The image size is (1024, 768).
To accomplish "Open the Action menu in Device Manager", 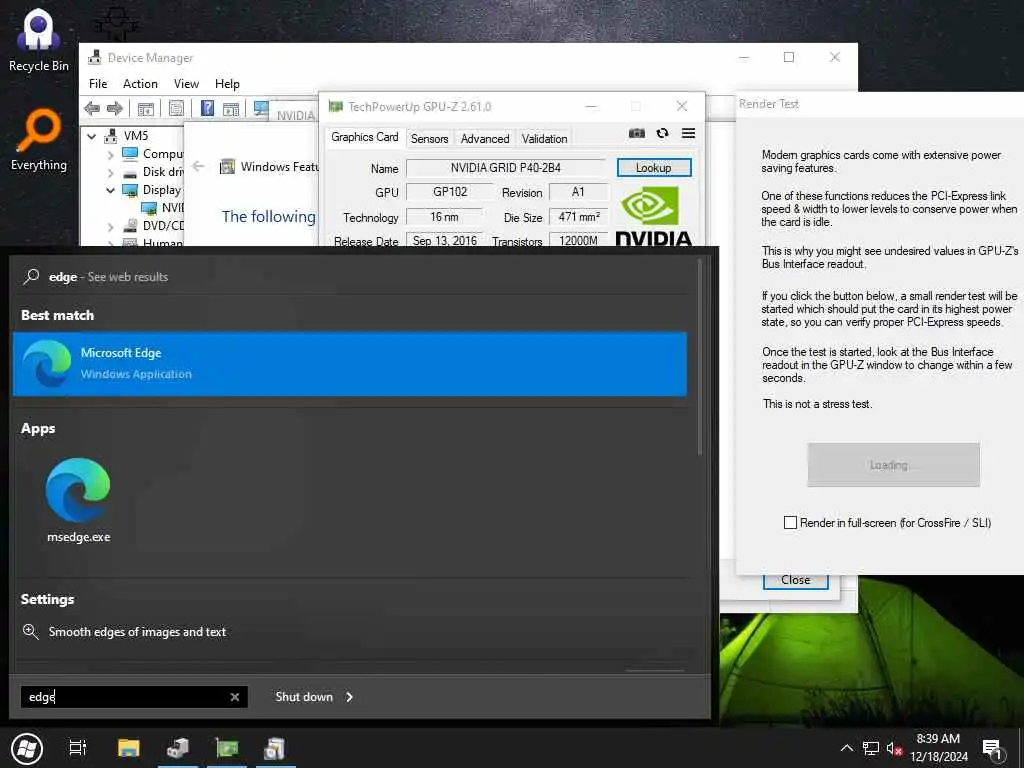I will (x=140, y=84).
